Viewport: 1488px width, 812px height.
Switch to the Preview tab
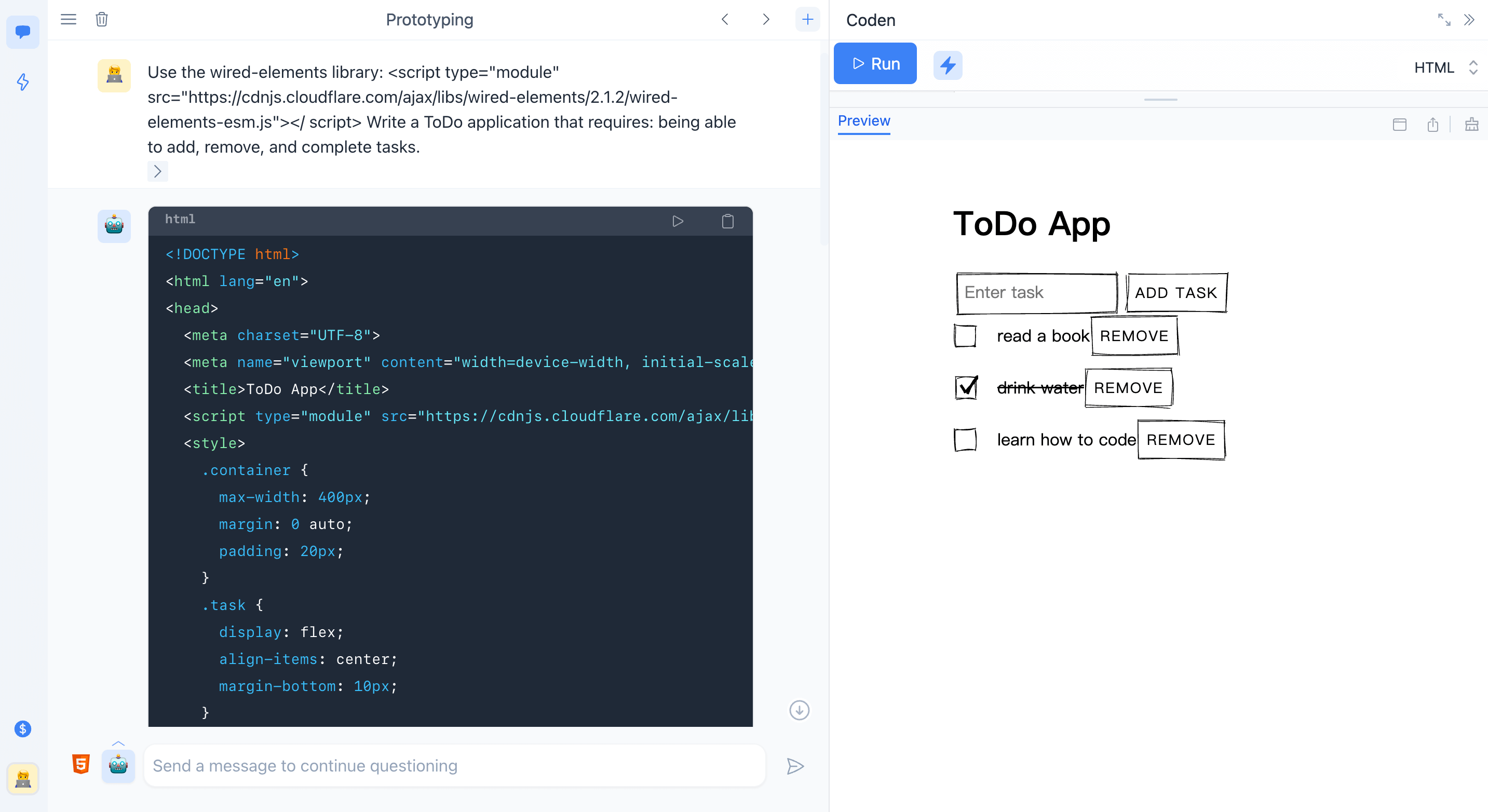863,121
